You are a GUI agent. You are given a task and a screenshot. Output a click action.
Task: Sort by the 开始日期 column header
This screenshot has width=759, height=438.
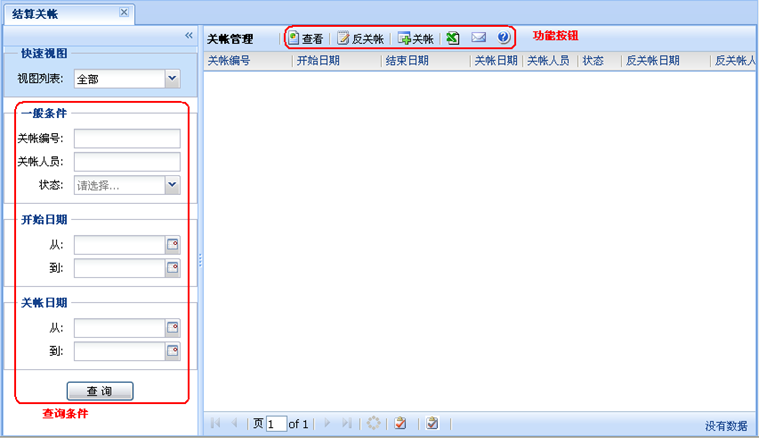pos(337,61)
